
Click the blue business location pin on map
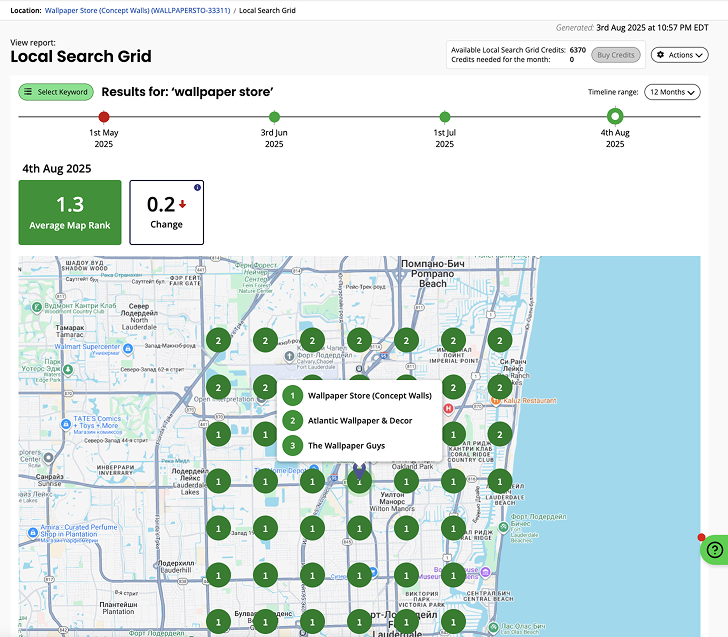(x=359, y=470)
